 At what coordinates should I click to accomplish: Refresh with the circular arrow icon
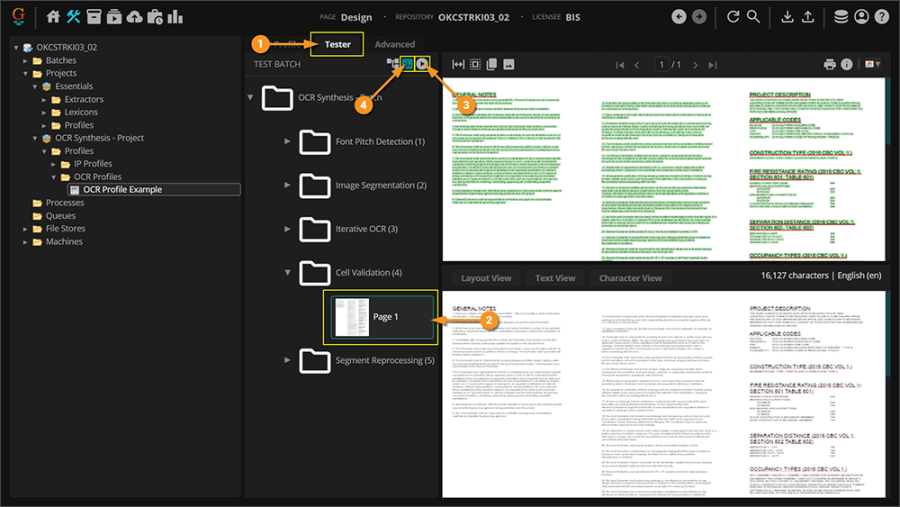tap(733, 17)
